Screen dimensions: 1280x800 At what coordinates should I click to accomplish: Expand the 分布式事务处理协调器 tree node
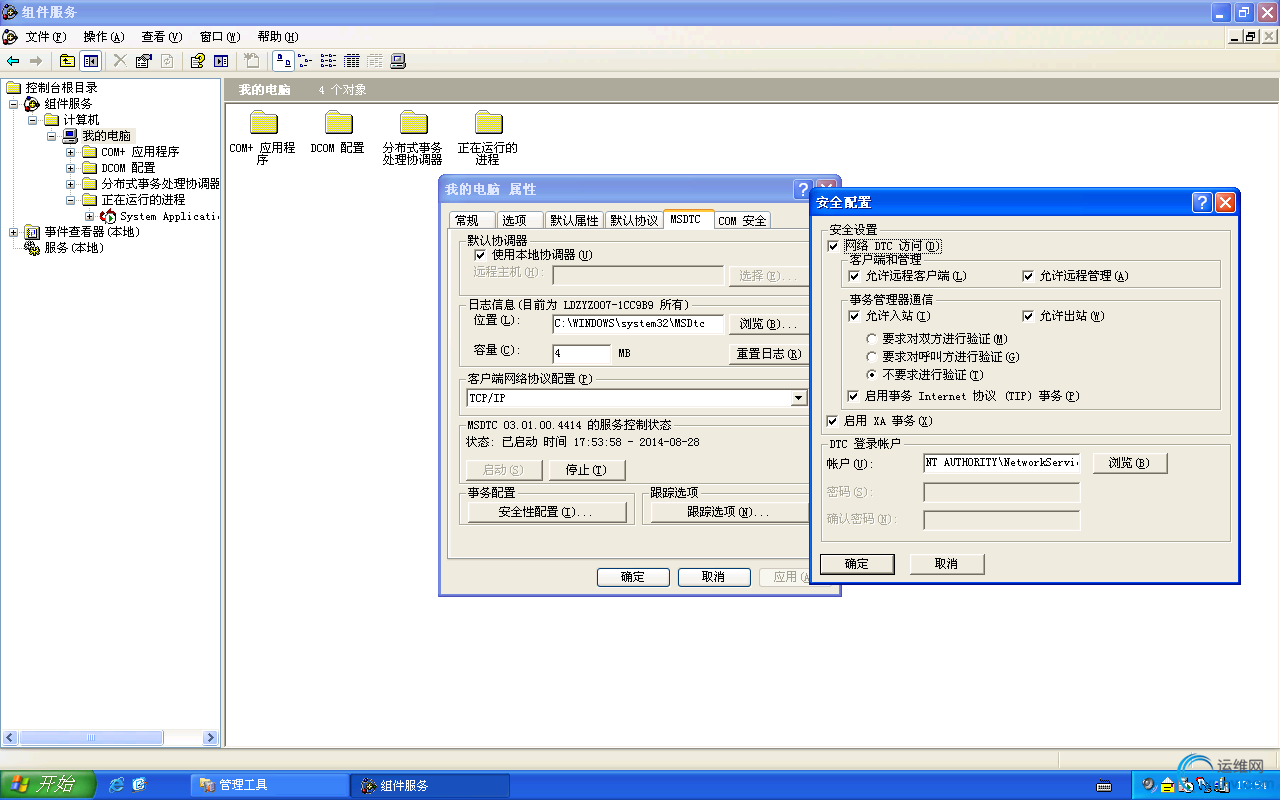click(x=71, y=184)
